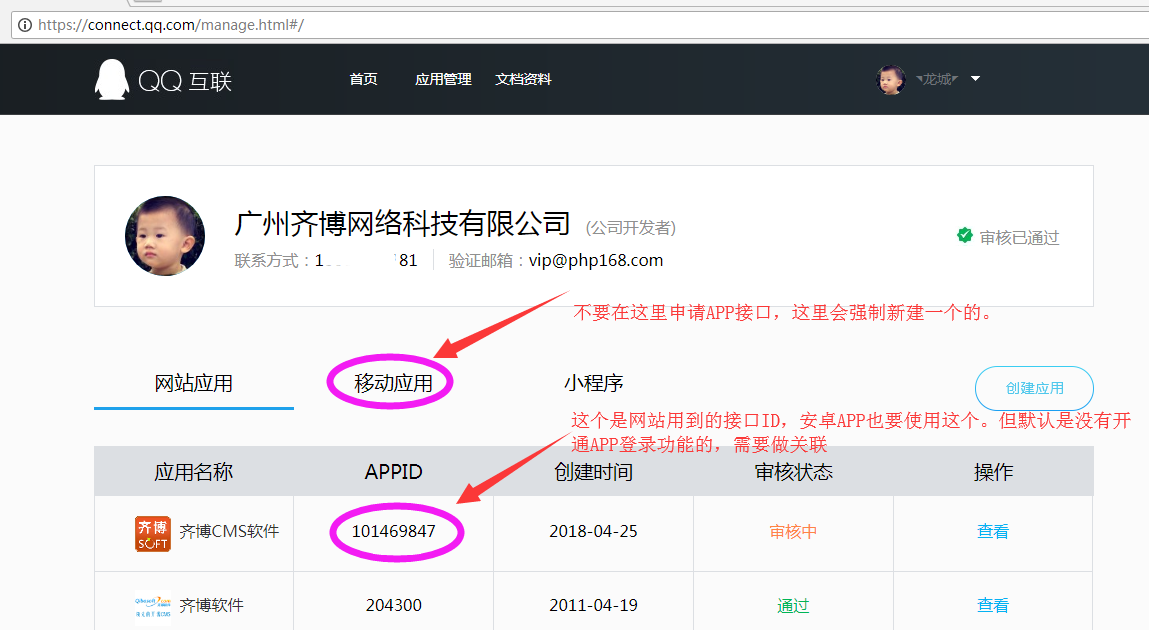Click the green 审核已通过 checkmark icon
1149x630 pixels.
[964, 236]
